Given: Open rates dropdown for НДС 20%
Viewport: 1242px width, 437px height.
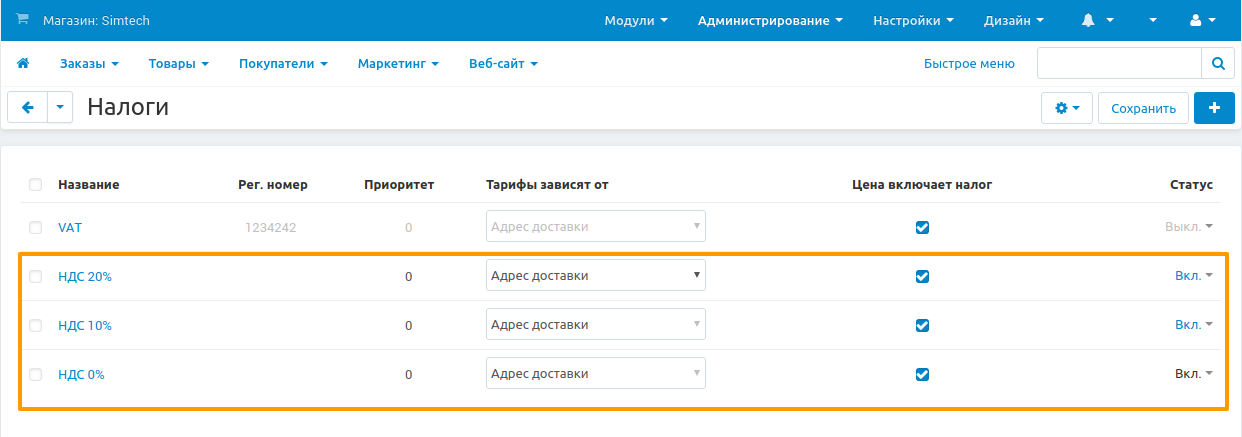Looking at the screenshot, I should (x=595, y=276).
